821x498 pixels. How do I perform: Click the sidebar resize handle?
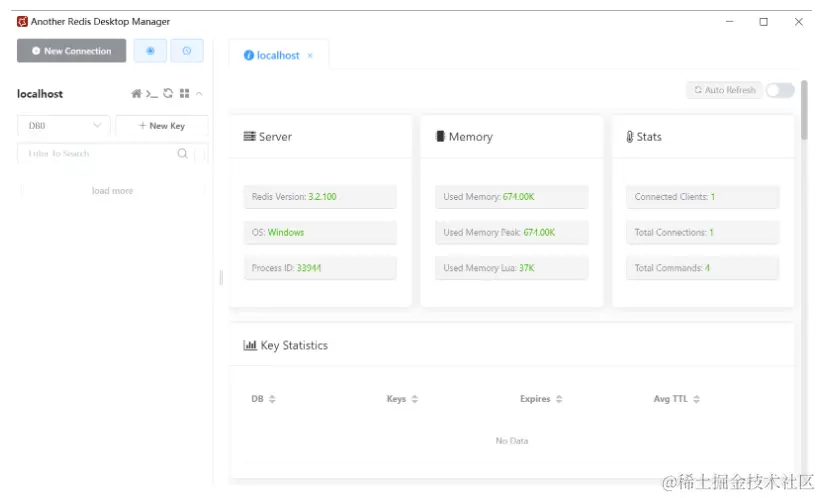221,278
